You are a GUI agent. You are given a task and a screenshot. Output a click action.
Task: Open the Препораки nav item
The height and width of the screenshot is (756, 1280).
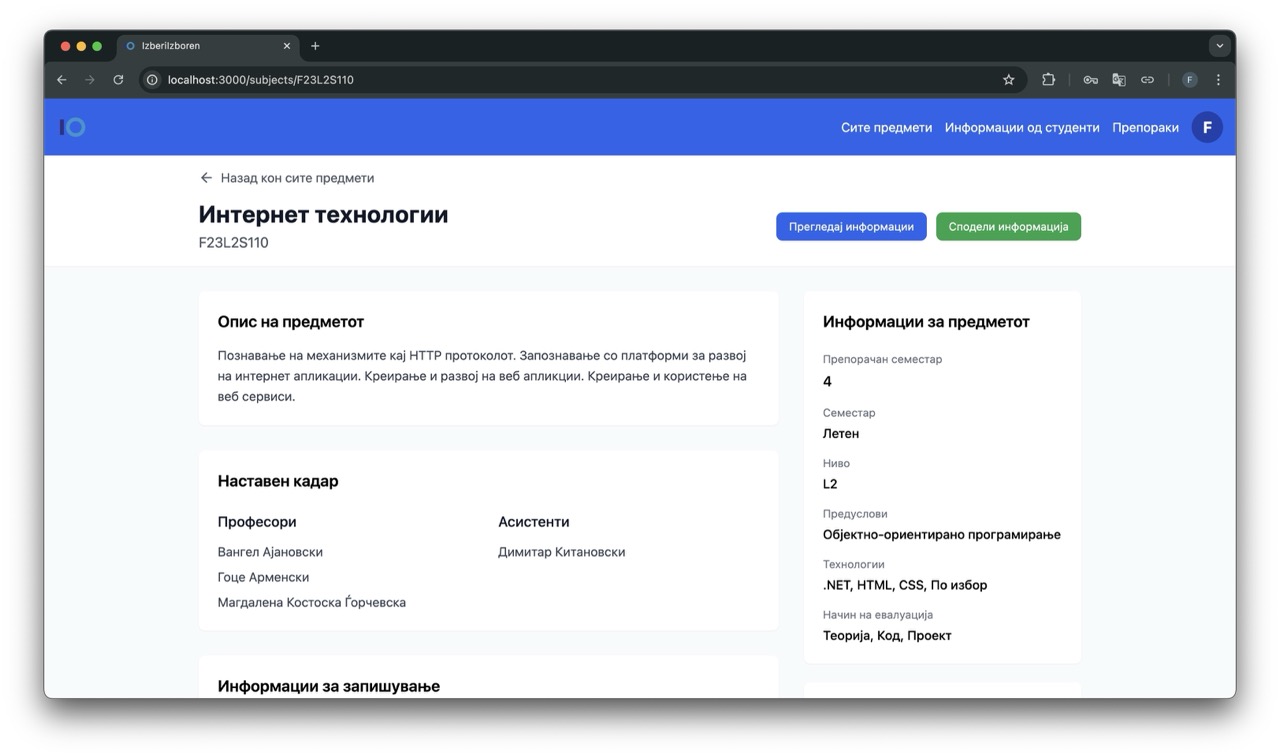click(1145, 128)
